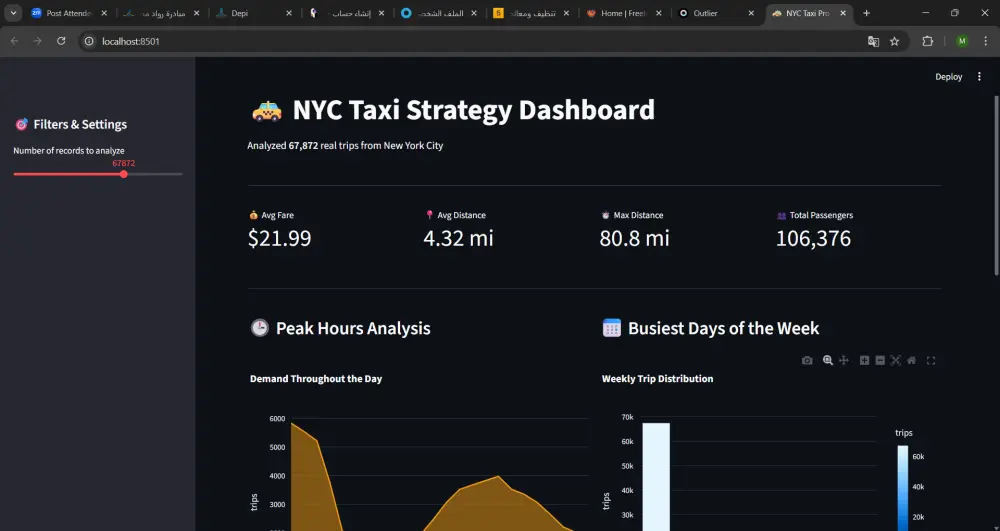
Task: Download the weekly chart as PNG (camera icon)
Action: coord(807,360)
